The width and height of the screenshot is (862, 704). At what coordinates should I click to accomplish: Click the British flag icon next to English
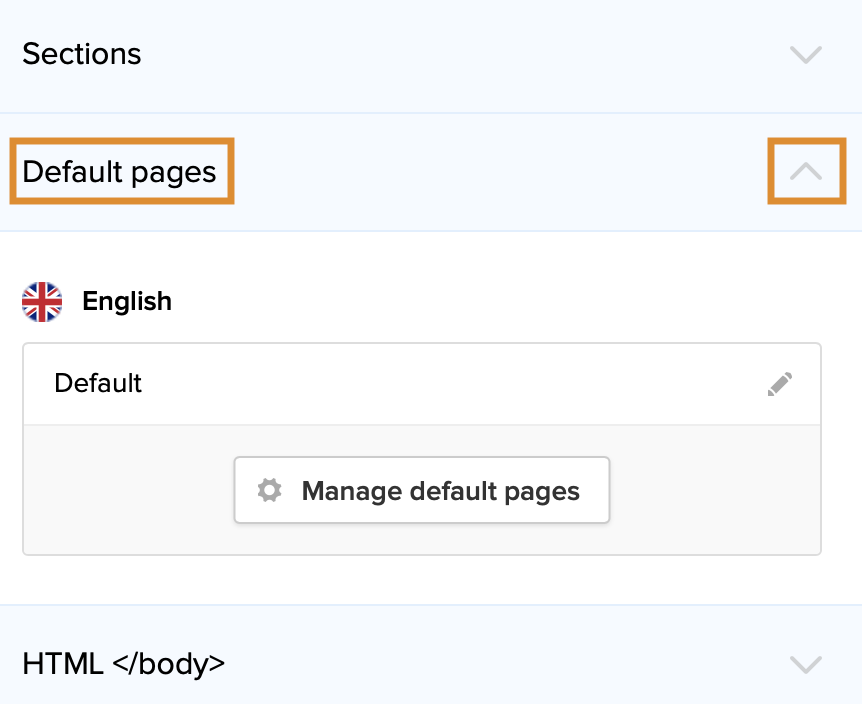41,301
